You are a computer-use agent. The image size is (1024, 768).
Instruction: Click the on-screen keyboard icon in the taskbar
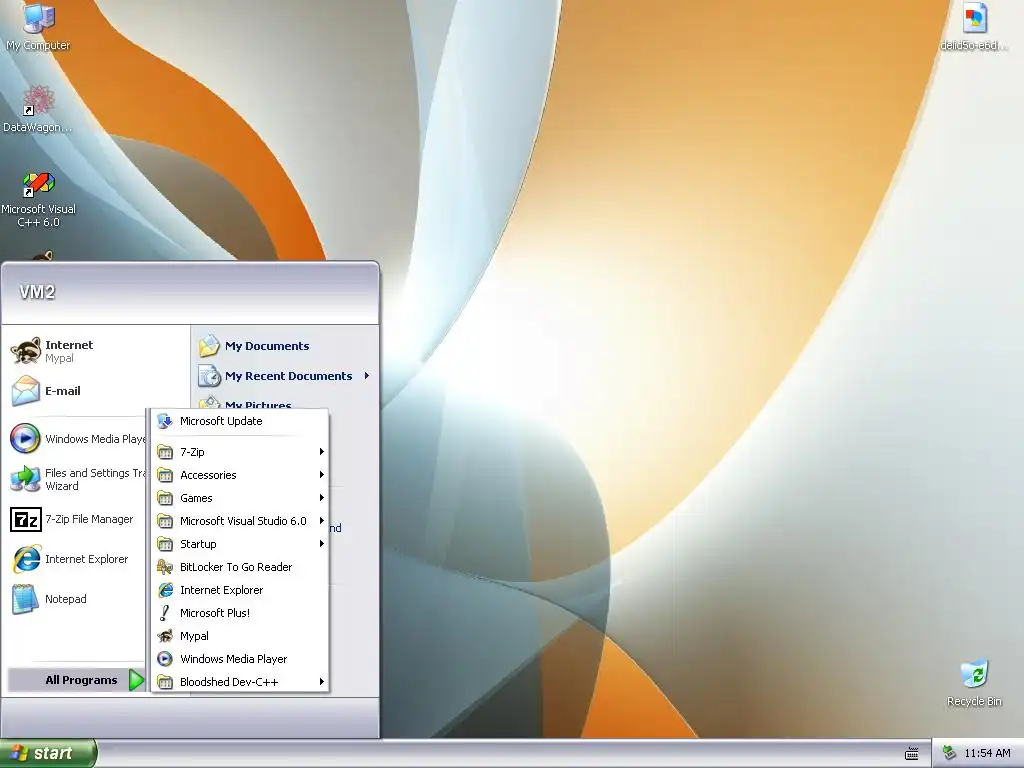coord(912,754)
